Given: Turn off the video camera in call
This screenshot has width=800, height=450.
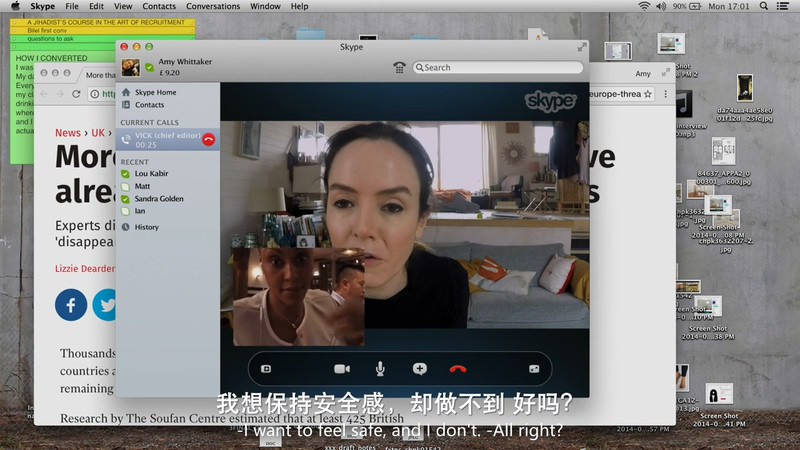Looking at the screenshot, I should pyautogui.click(x=341, y=368).
